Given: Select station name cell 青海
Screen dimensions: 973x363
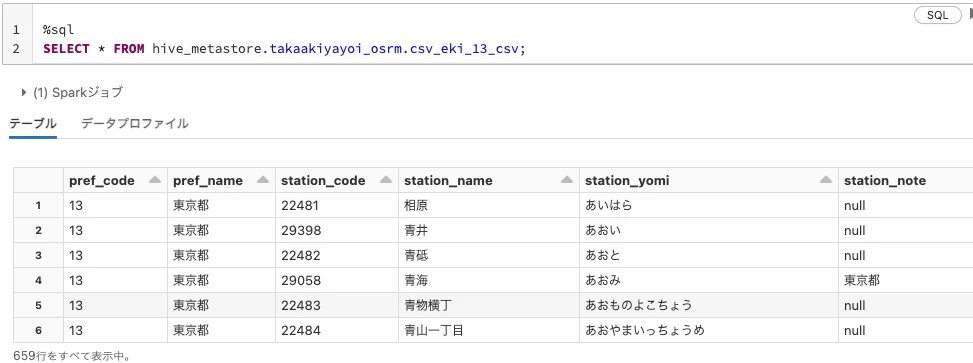Looking at the screenshot, I should click(489, 280).
